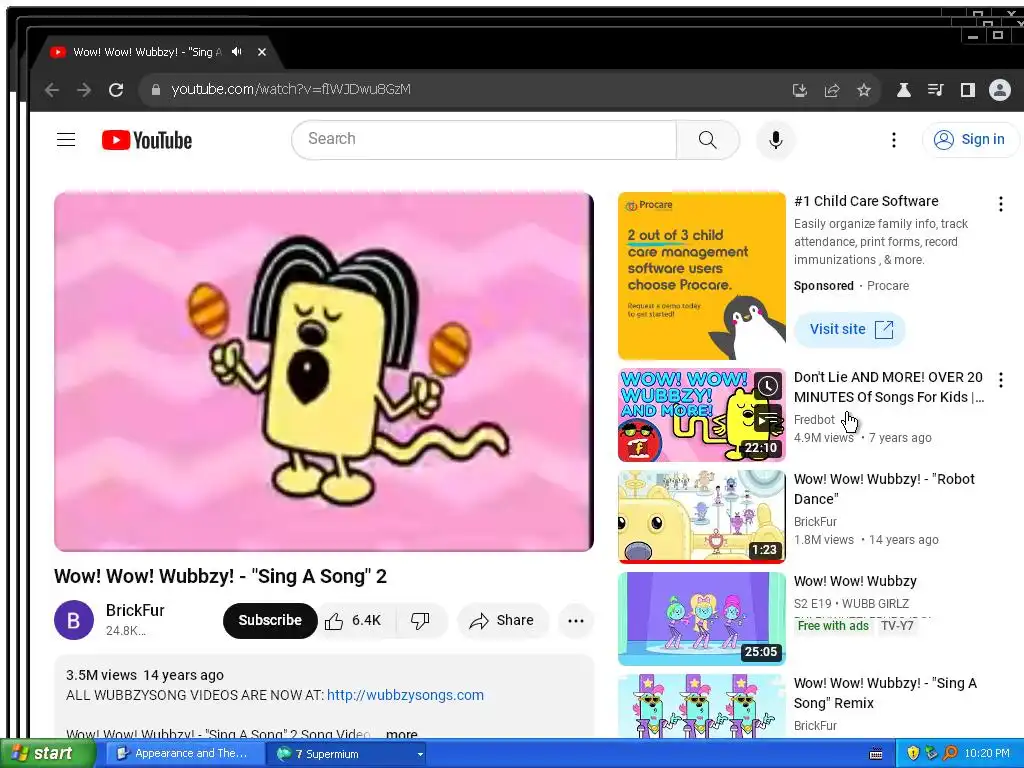This screenshot has height=768, width=1024.
Task: Open the Robot Dance video thumbnail
Action: coord(701,517)
